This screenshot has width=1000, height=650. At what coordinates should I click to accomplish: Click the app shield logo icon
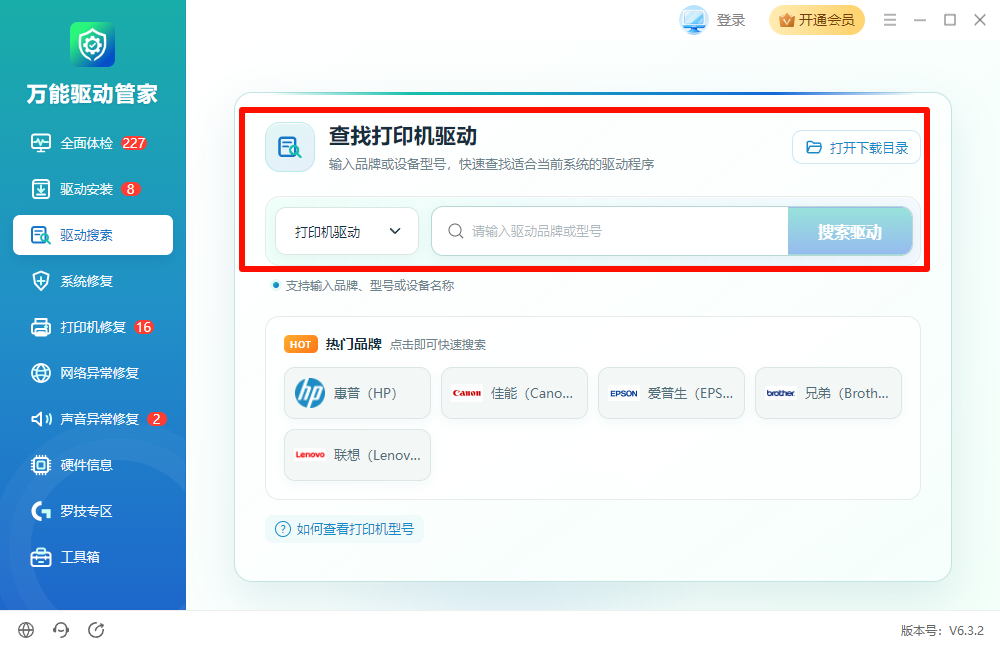pyautogui.click(x=92, y=44)
